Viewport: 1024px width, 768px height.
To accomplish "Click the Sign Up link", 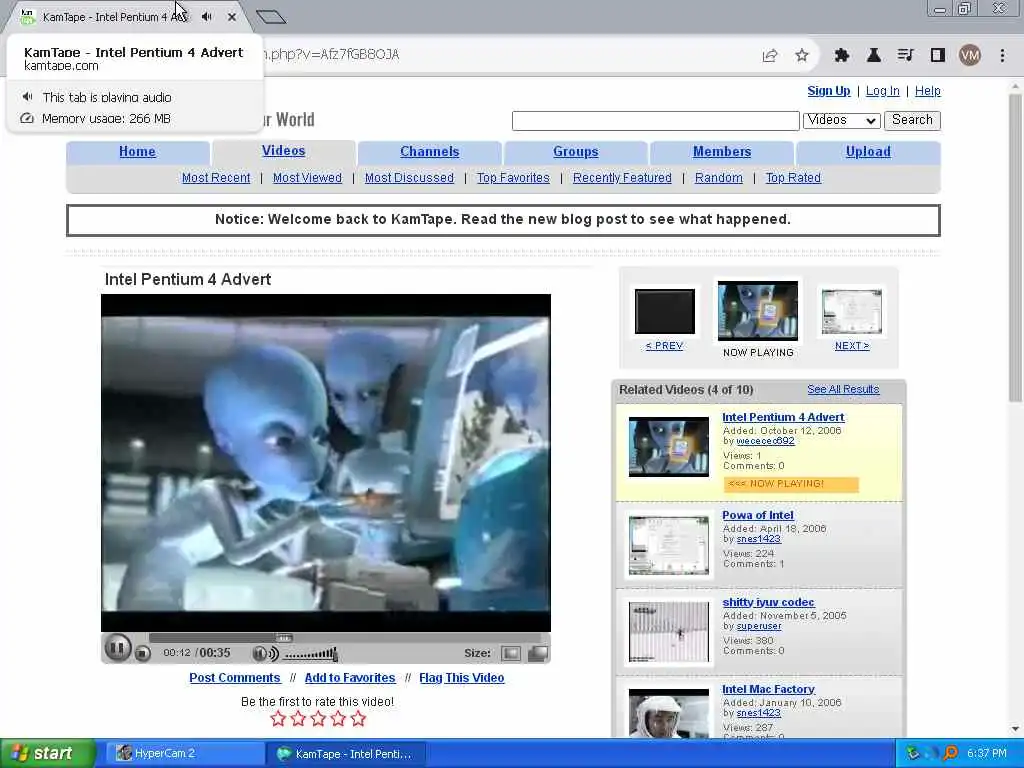I will tap(829, 91).
